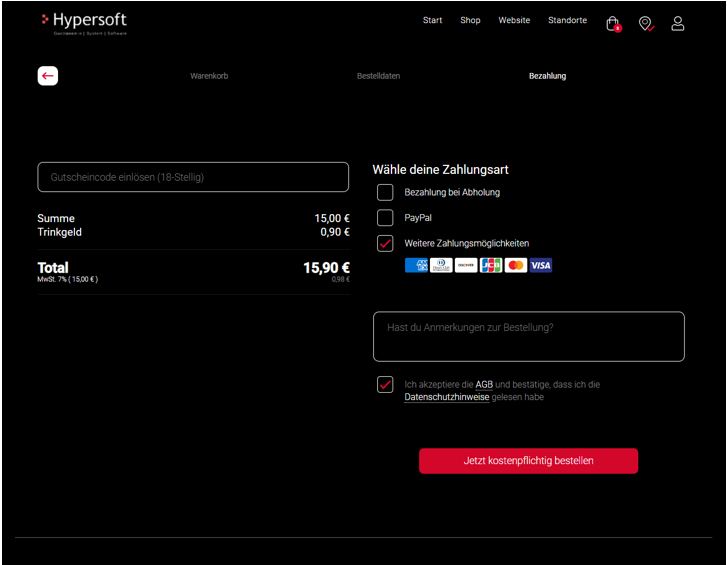727x565 pixels.
Task: Open the Datenschutzhinweise link
Action: click(446, 397)
